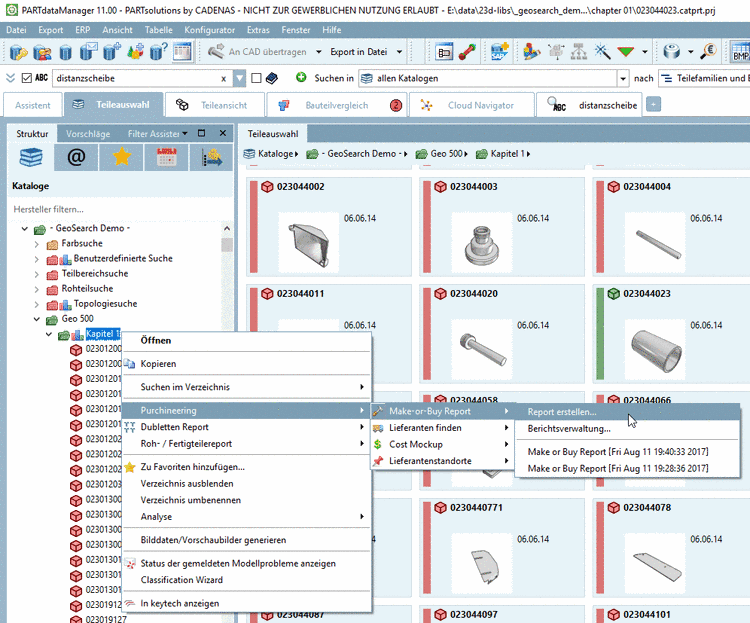Click the roll/coil toolbar icon
750x623 pixels.
point(672,52)
